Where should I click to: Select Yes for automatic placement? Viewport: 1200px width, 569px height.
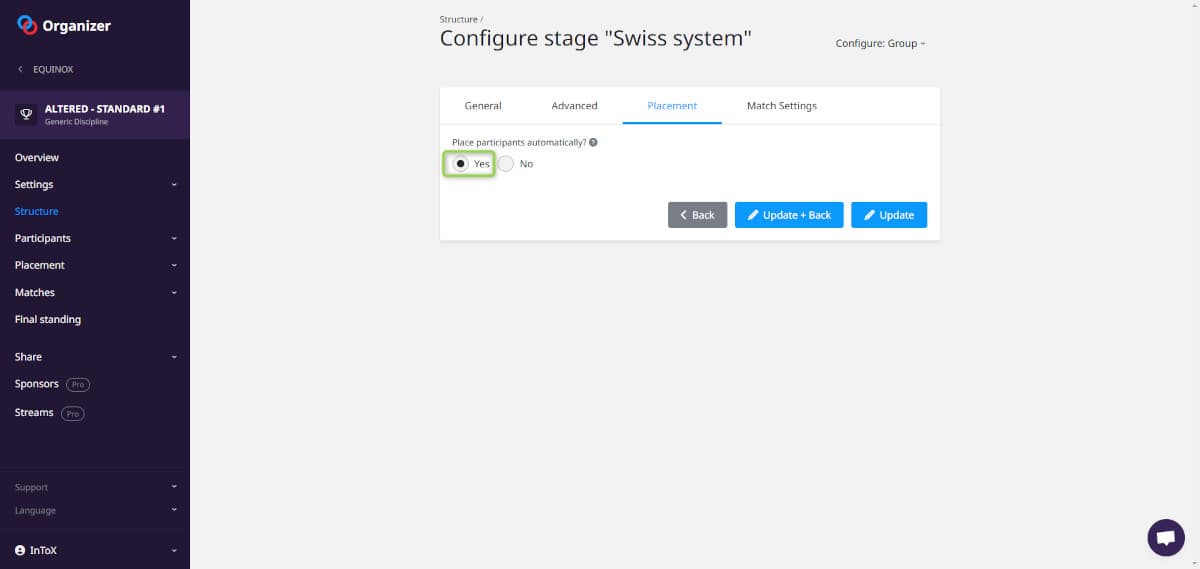pos(460,164)
